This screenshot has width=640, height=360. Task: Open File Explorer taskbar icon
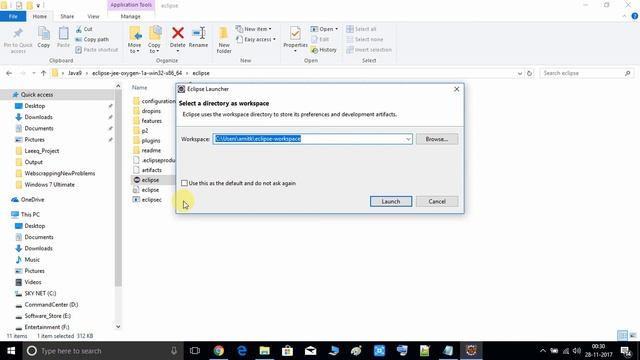[264, 351]
